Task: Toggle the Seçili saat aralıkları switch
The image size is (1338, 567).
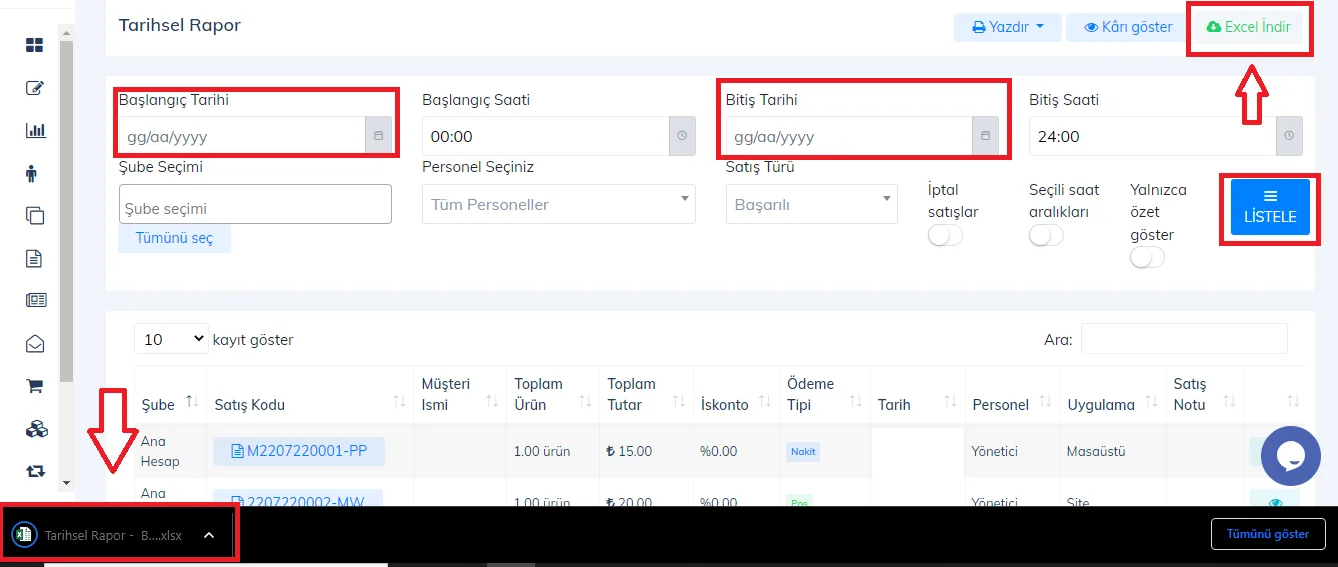Action: (1046, 235)
